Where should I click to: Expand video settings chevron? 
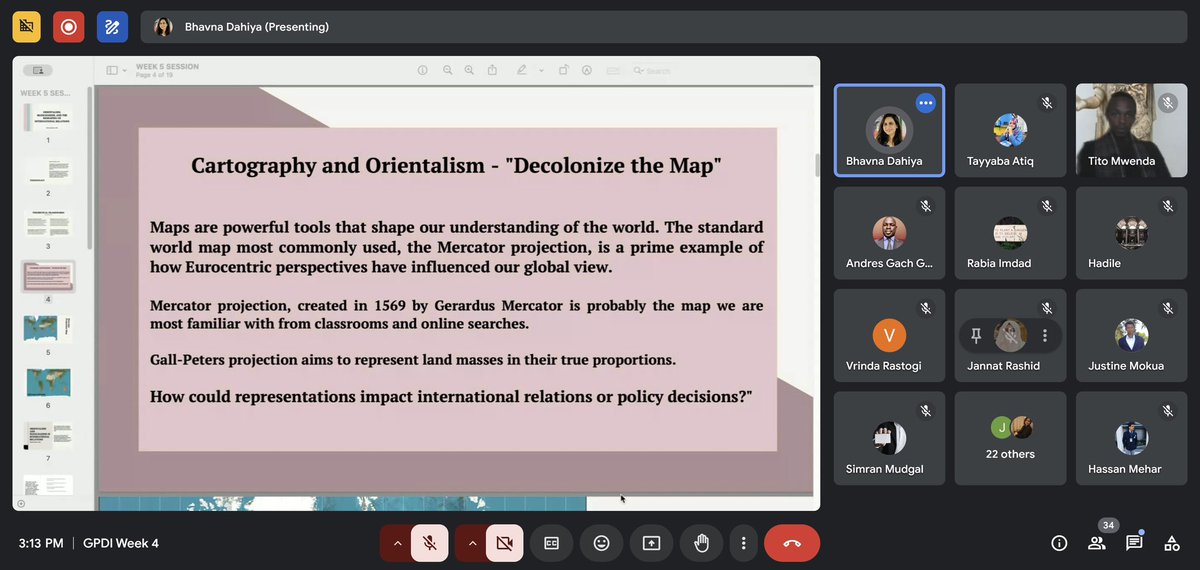click(x=472, y=543)
